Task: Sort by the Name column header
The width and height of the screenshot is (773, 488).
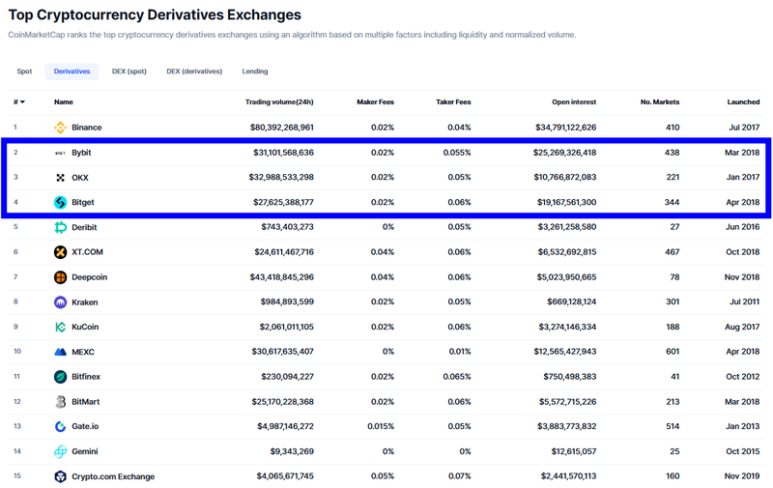Action: click(x=64, y=102)
